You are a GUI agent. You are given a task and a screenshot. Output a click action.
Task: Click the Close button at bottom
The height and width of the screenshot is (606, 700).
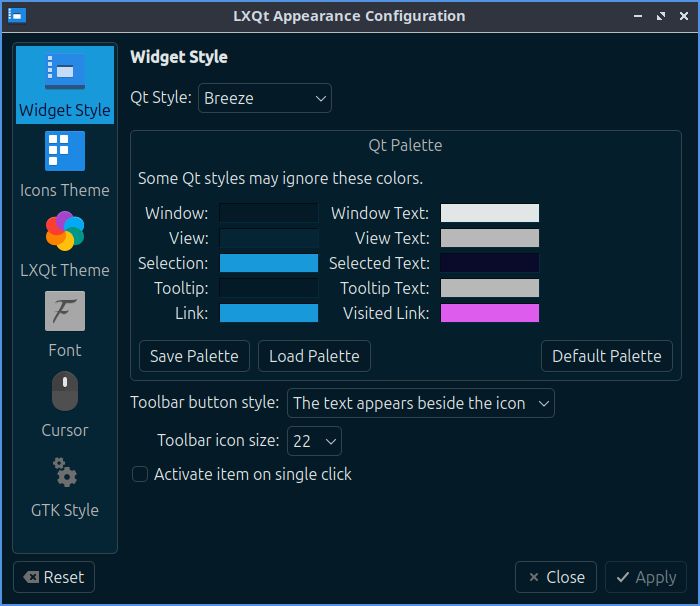pos(556,577)
